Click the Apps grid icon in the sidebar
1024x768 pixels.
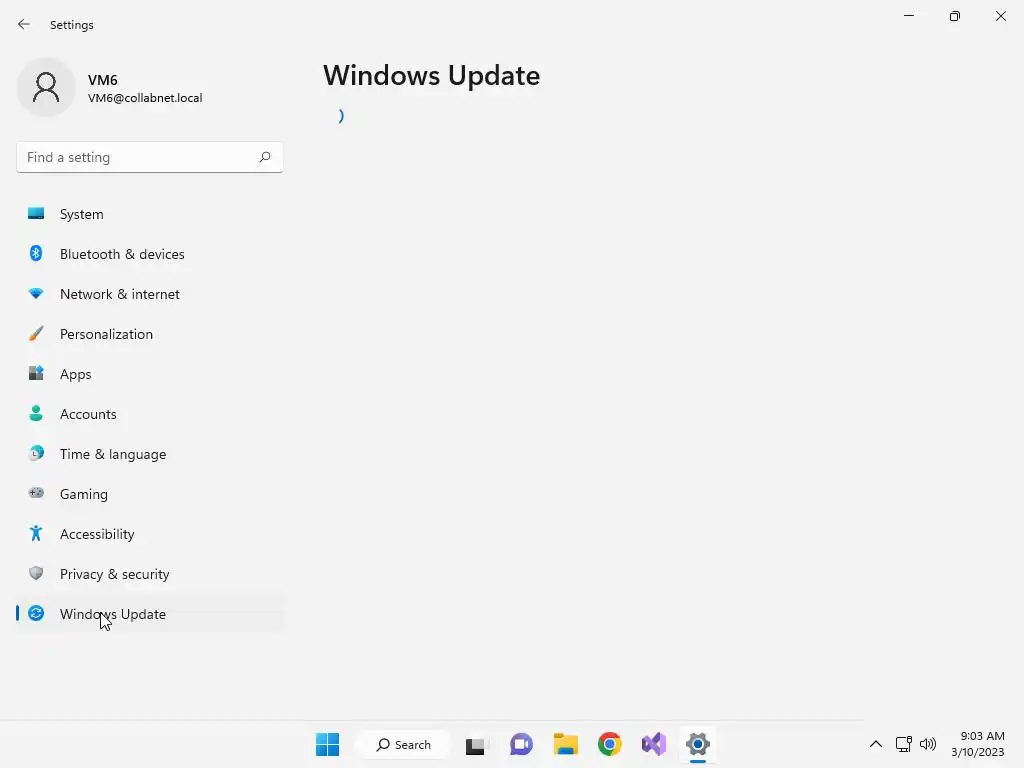click(x=36, y=373)
